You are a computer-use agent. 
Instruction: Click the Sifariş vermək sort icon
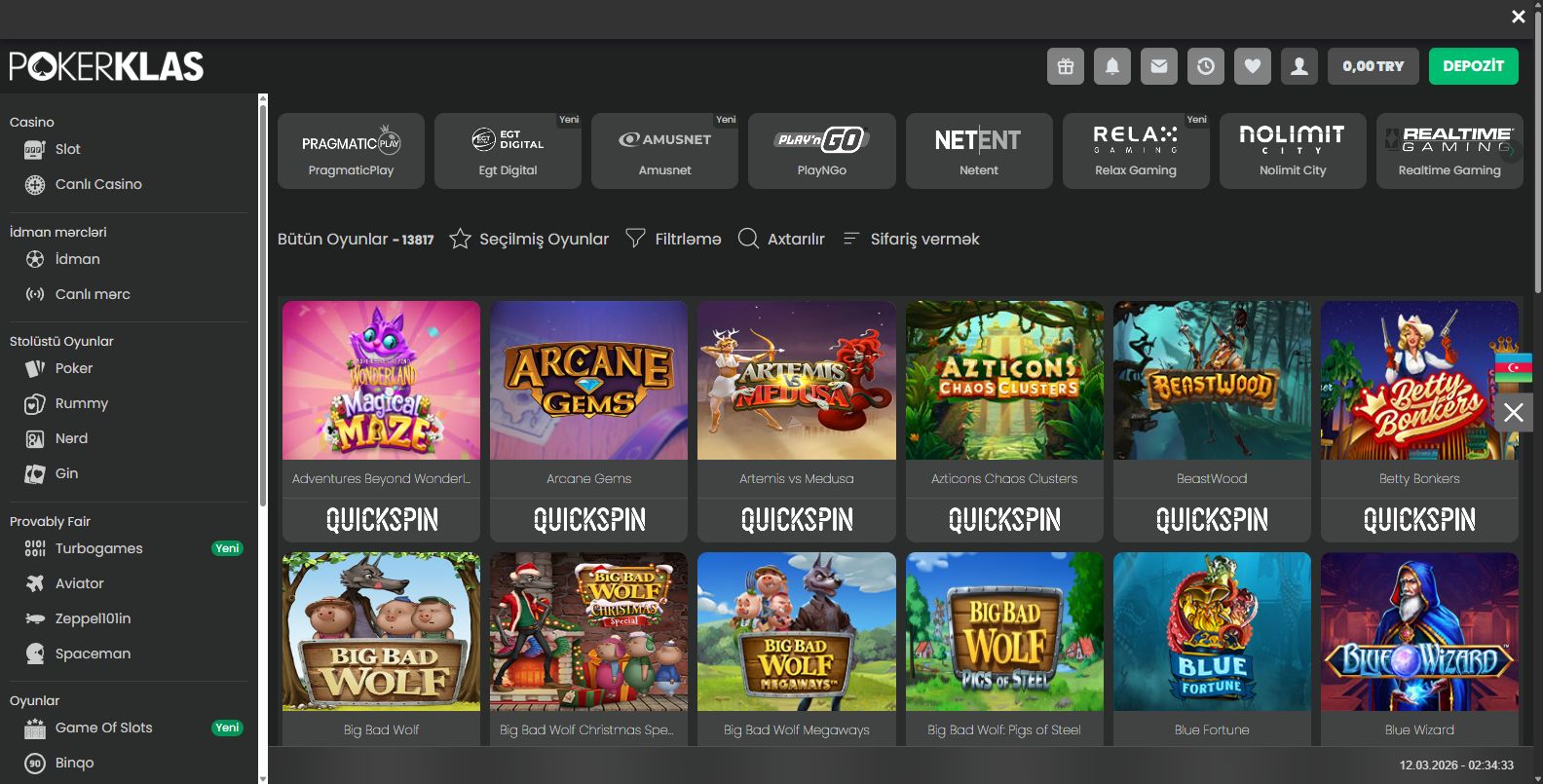[x=850, y=239]
